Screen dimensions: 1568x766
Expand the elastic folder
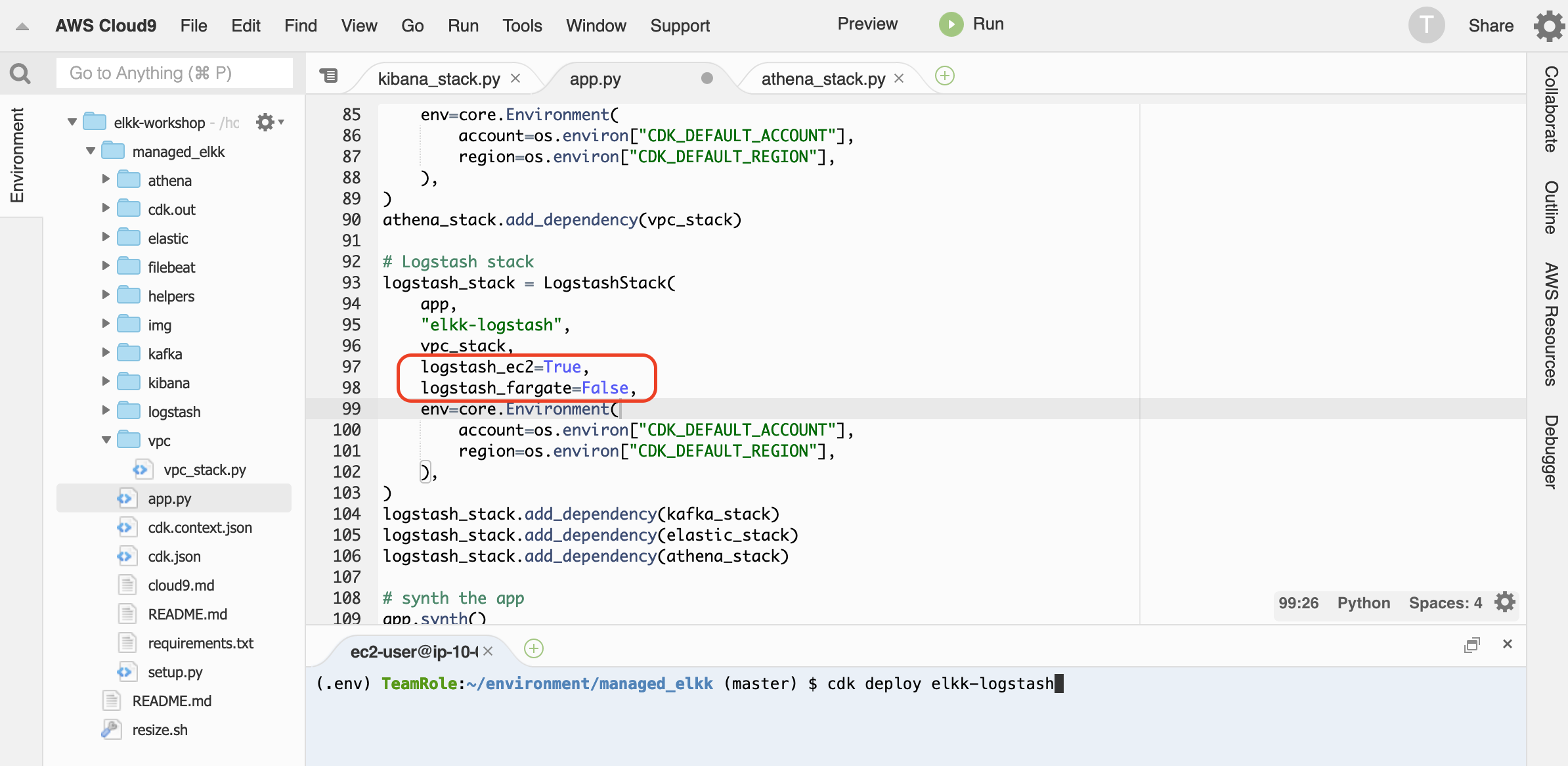coord(106,237)
